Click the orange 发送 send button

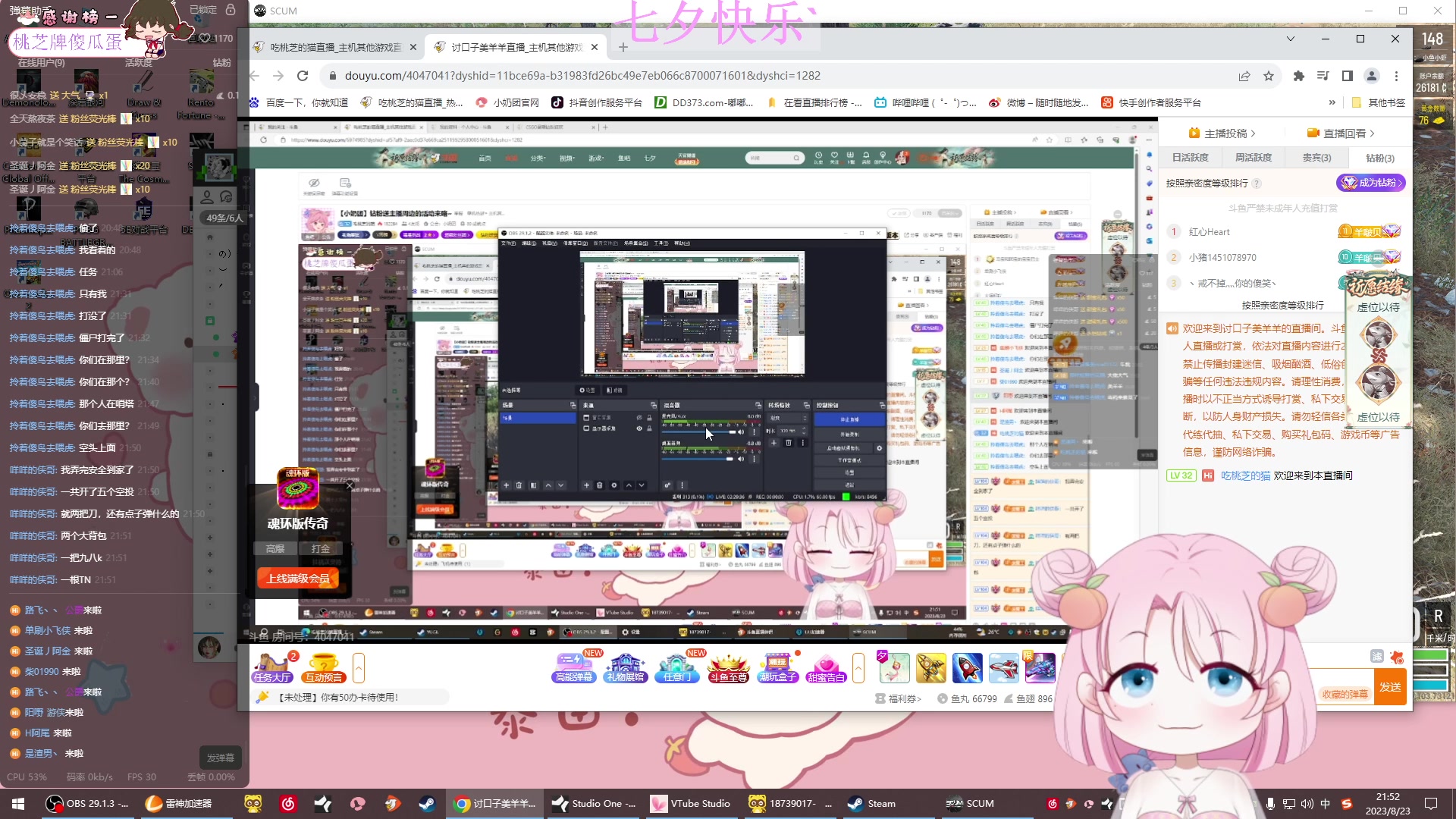(1390, 687)
